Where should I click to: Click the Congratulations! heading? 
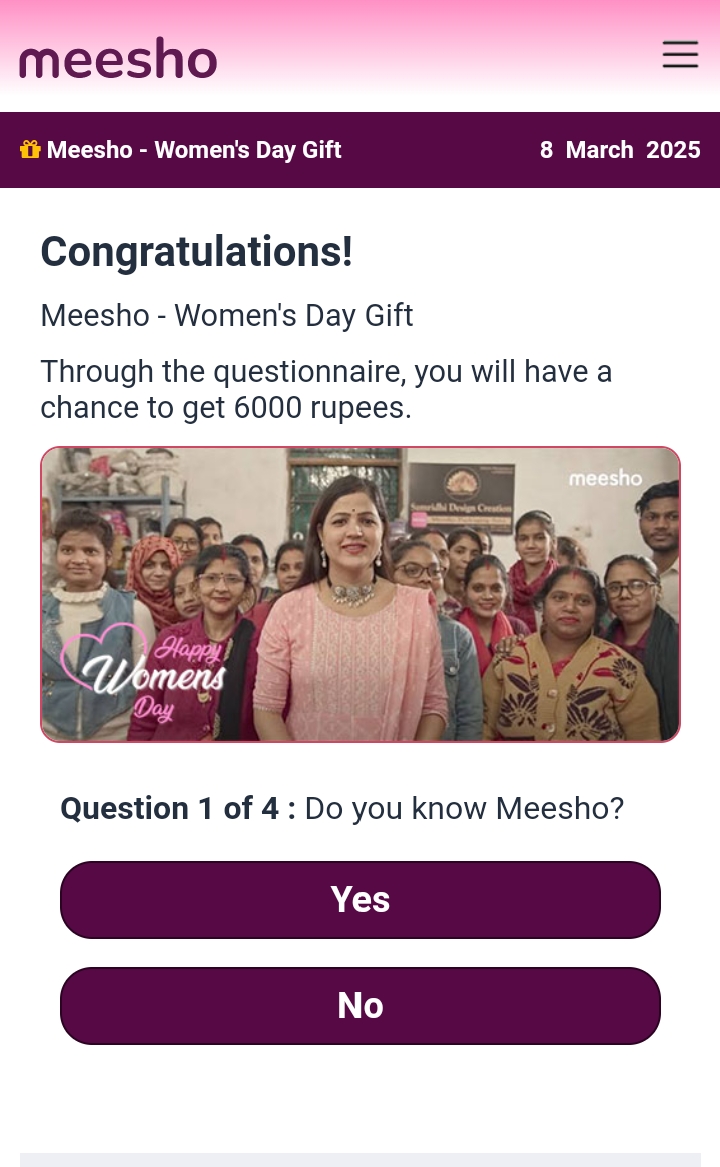pyautogui.click(x=197, y=252)
